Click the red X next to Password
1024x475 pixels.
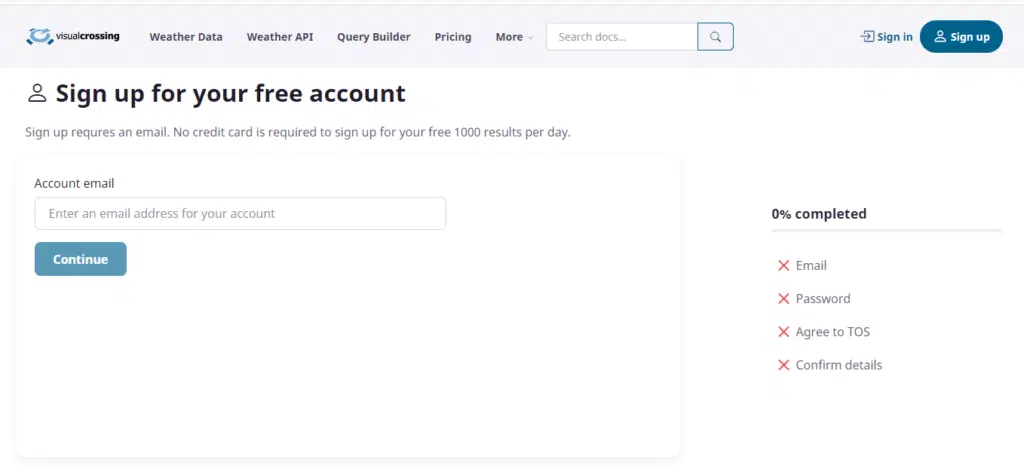(x=784, y=299)
